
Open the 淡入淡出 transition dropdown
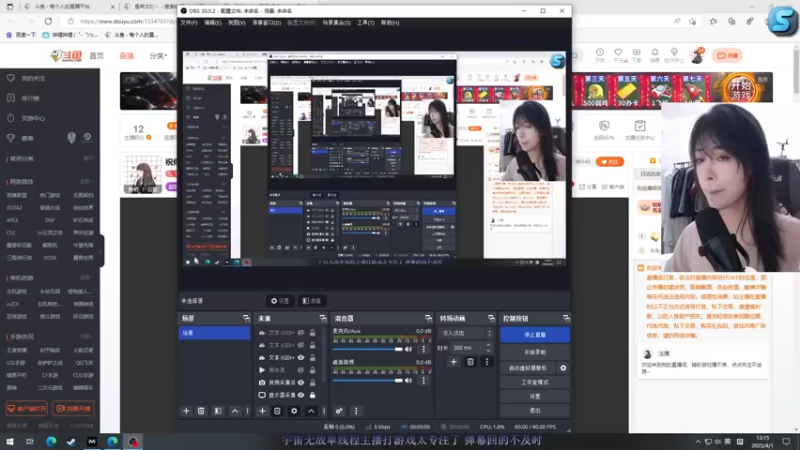465,333
